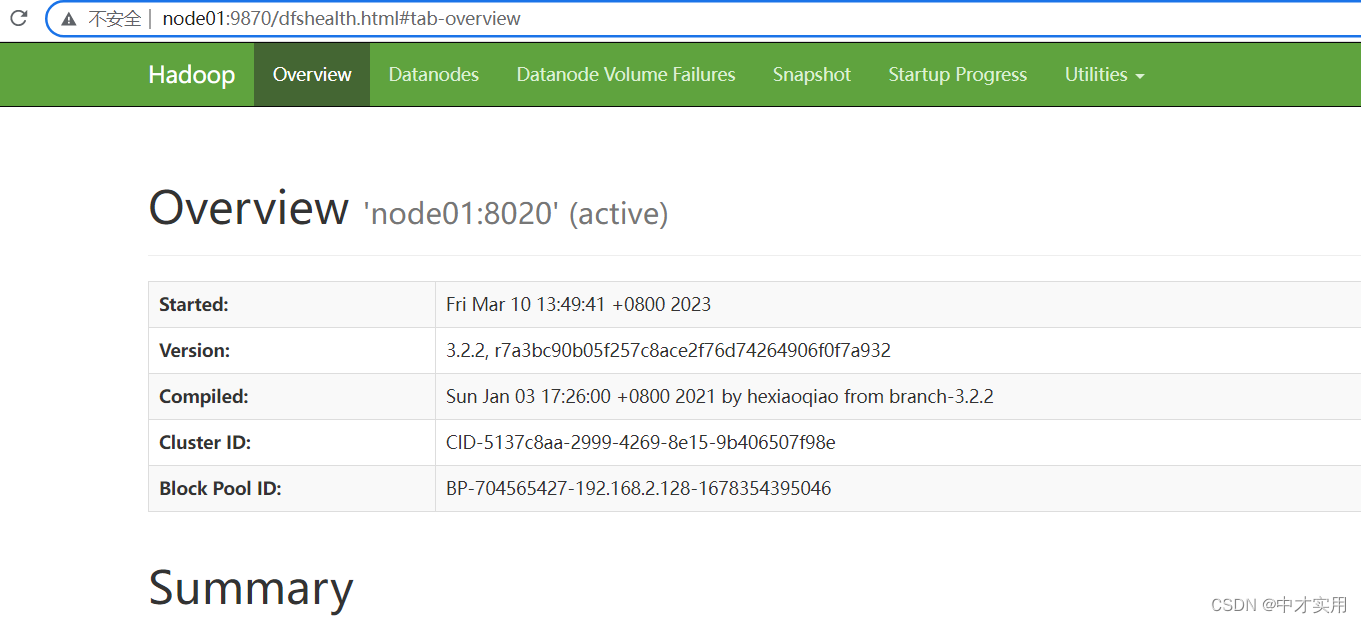Reload the page with the refresh icon
Viewport: 1361px width, 623px height.
(19, 18)
